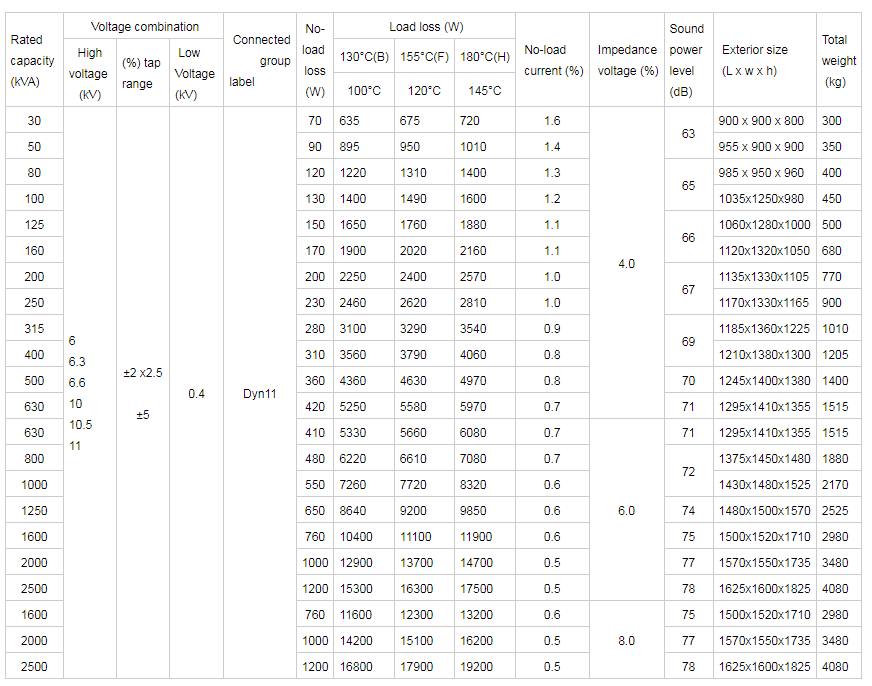This screenshot has height=686, width=872.
Task: Click the Impedance voltage (%) header
Action: click(x=627, y=61)
